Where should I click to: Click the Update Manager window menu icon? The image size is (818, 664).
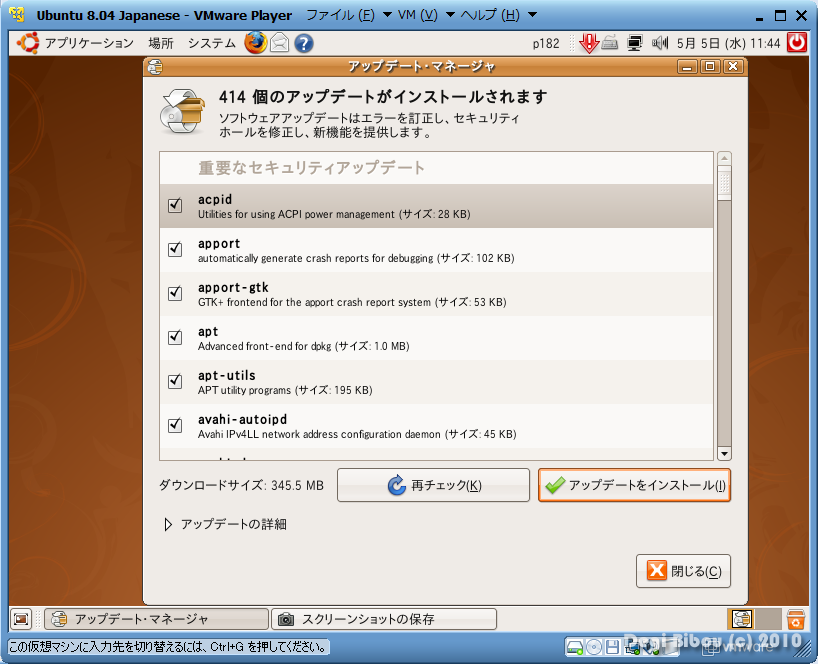[154, 67]
